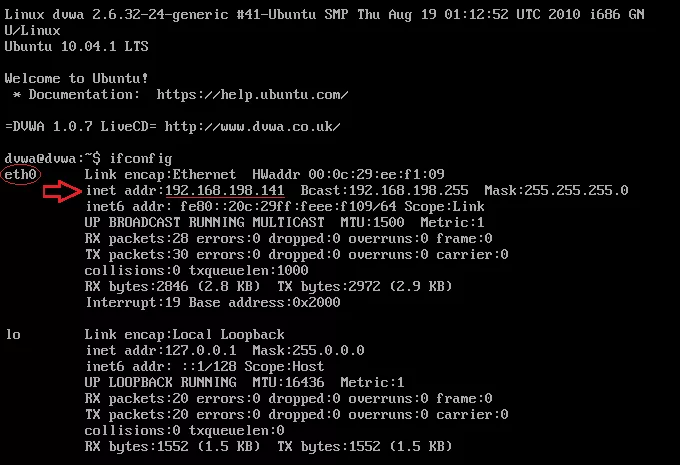Click the Ubuntu 10.04.1 LTS line

pos(76,46)
